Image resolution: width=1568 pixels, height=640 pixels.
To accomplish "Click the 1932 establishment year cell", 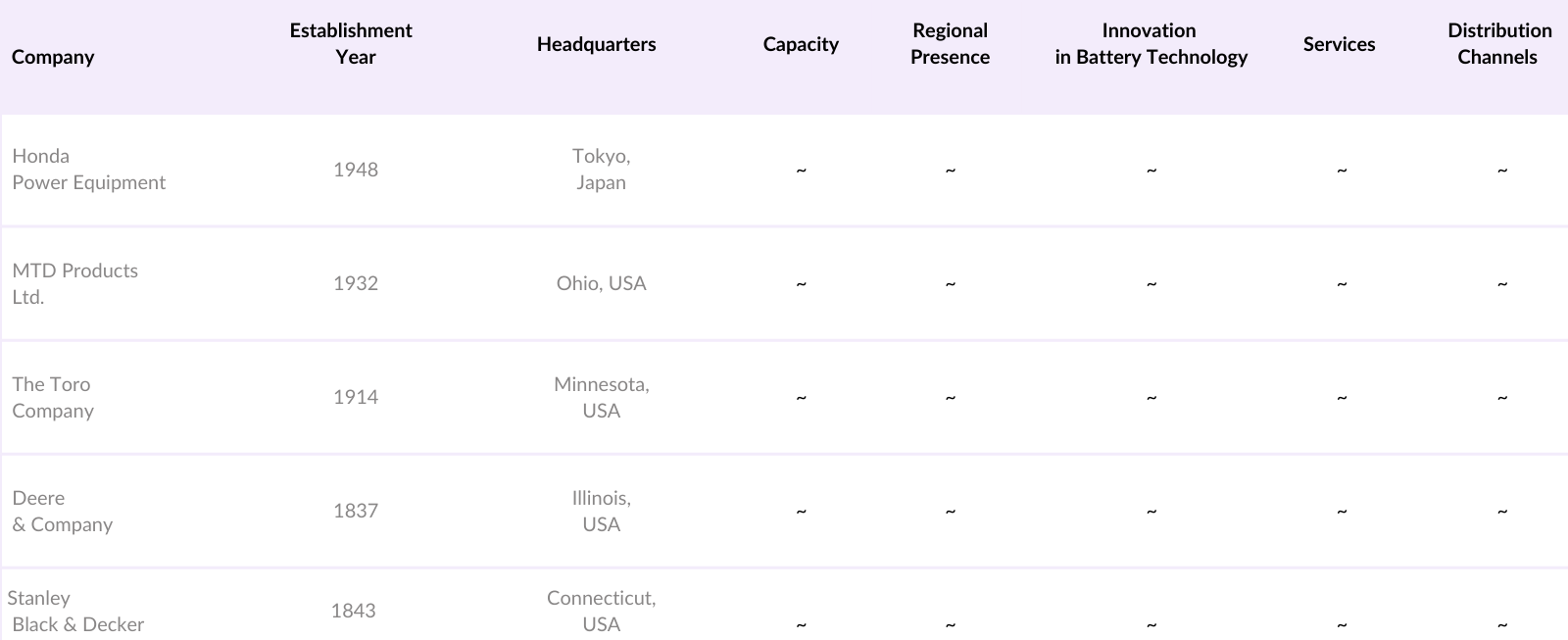I will point(355,283).
